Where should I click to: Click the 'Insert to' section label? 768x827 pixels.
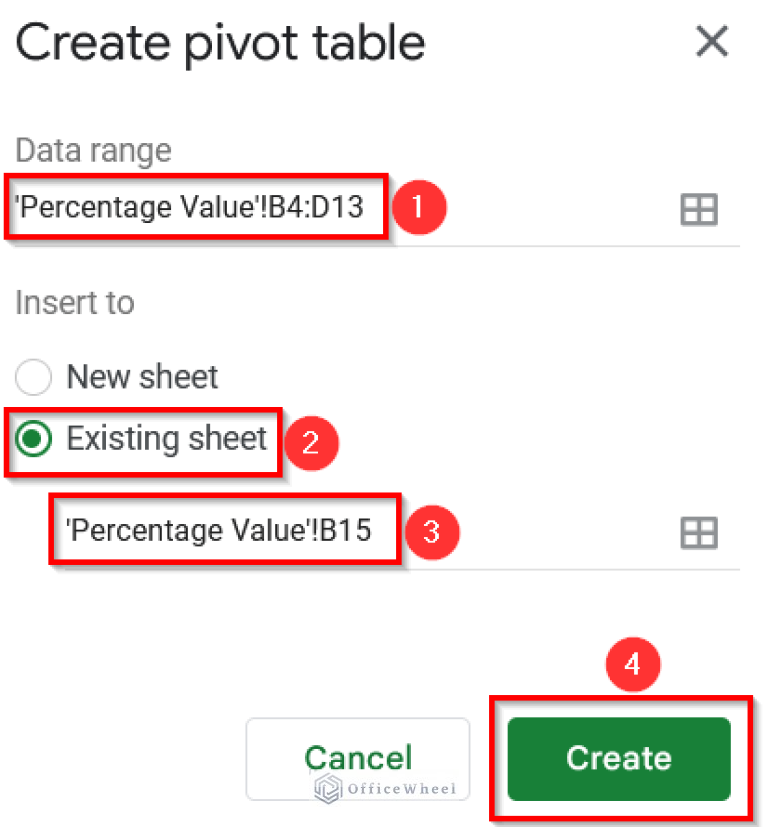coord(74,302)
